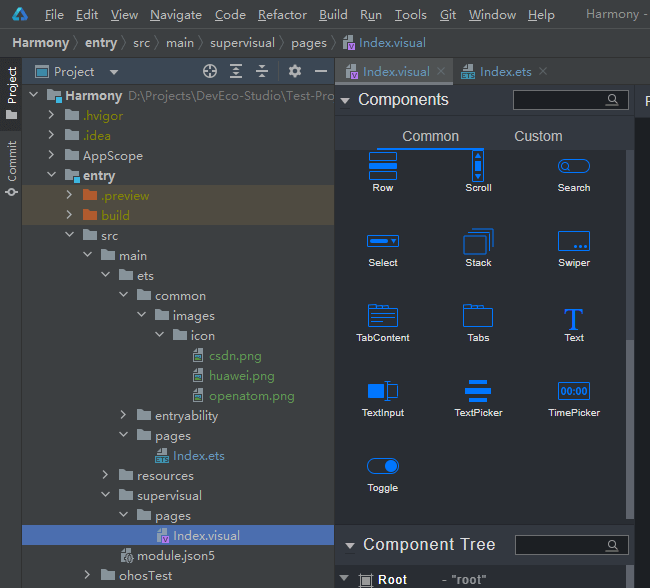This screenshot has width=650, height=588.
Task: Expand the entryability folder
Action: pos(123,415)
